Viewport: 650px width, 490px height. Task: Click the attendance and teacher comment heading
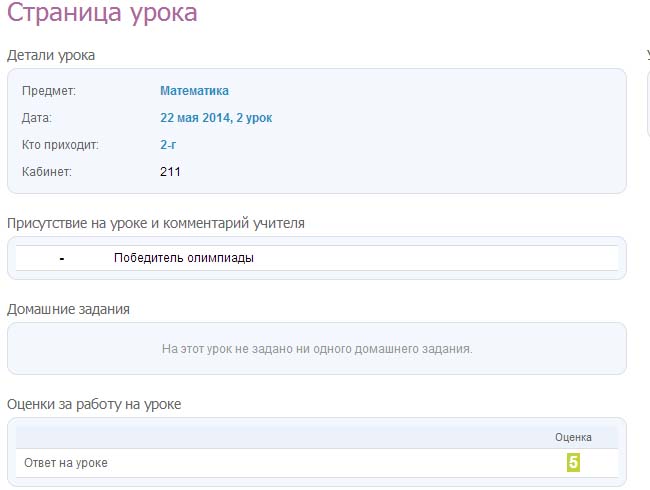(156, 223)
